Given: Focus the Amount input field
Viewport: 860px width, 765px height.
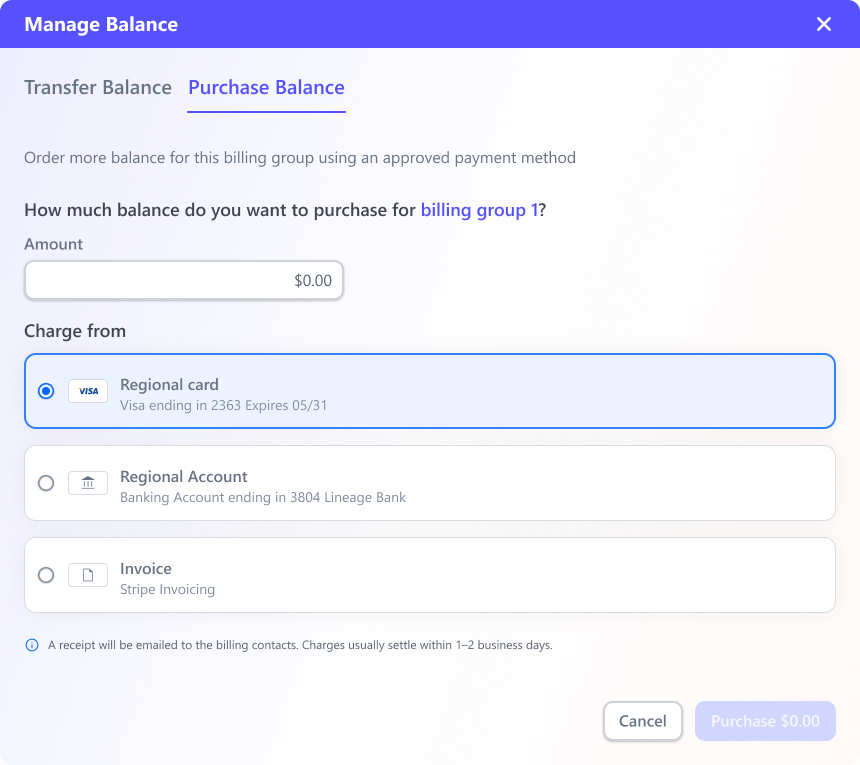Looking at the screenshot, I should [x=184, y=280].
